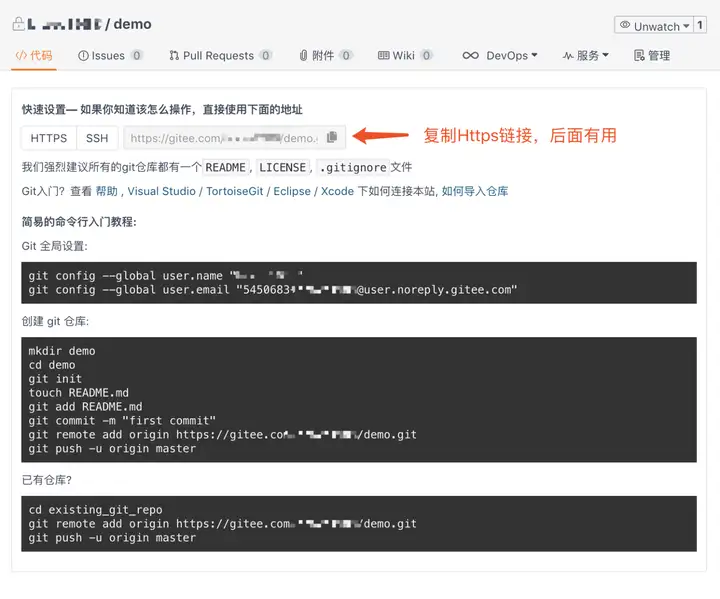This screenshot has width=720, height=599.
Task: Open the Eclipse guide link
Action: click(x=292, y=191)
